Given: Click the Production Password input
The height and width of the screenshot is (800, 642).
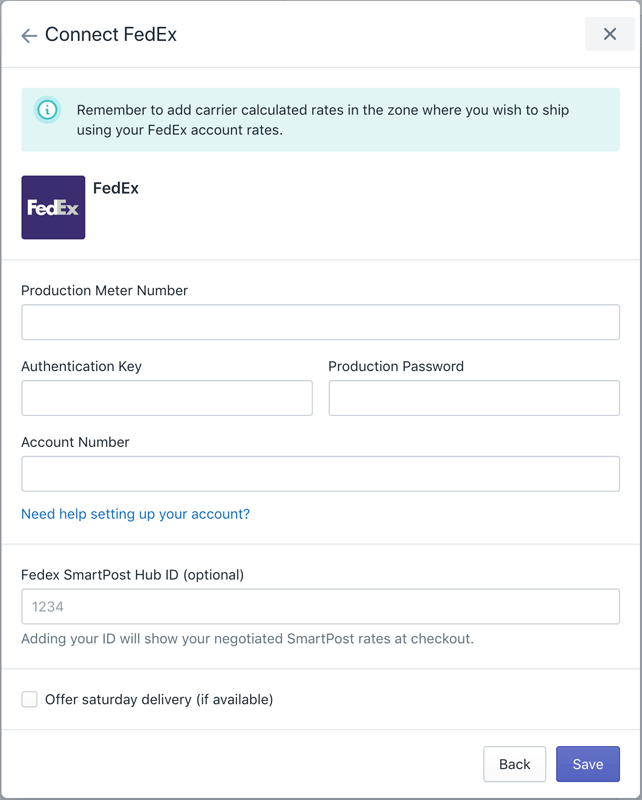Looking at the screenshot, I should click(x=474, y=398).
